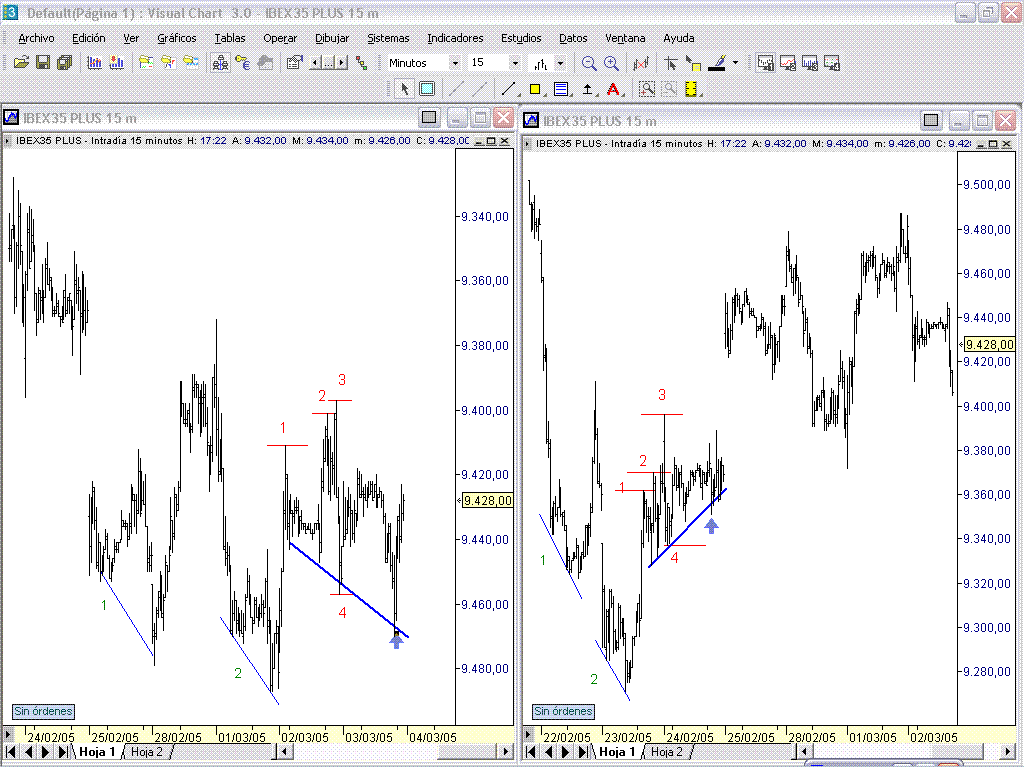Screen dimensions: 1024x768
Task: Open the pen color dropdown arrow
Action: pyautogui.click(x=735, y=63)
